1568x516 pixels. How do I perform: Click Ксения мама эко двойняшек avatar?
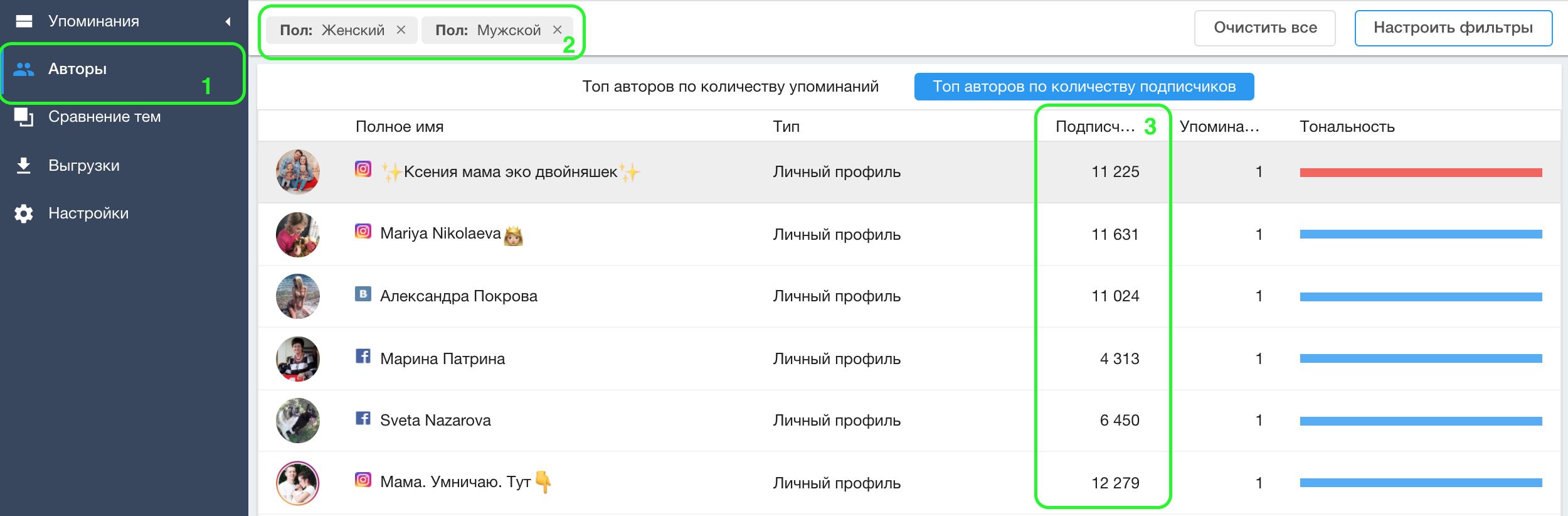tap(298, 172)
